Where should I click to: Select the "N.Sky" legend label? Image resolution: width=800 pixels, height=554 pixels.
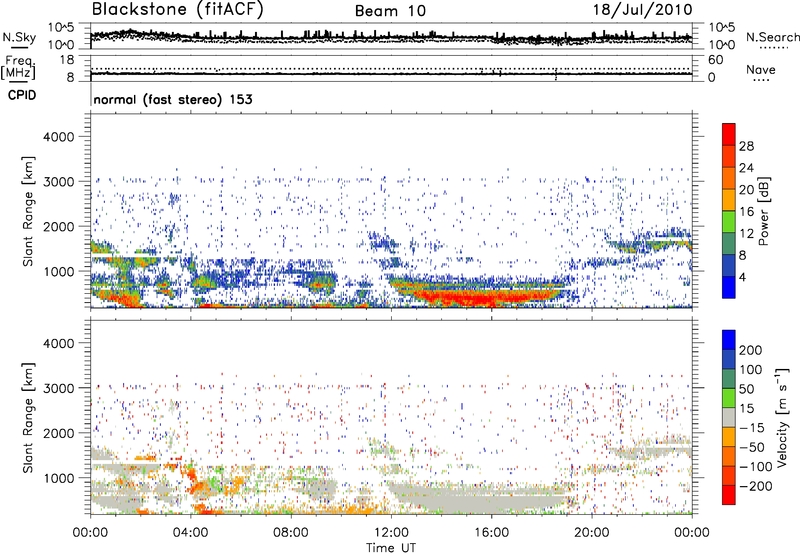(x=19, y=37)
